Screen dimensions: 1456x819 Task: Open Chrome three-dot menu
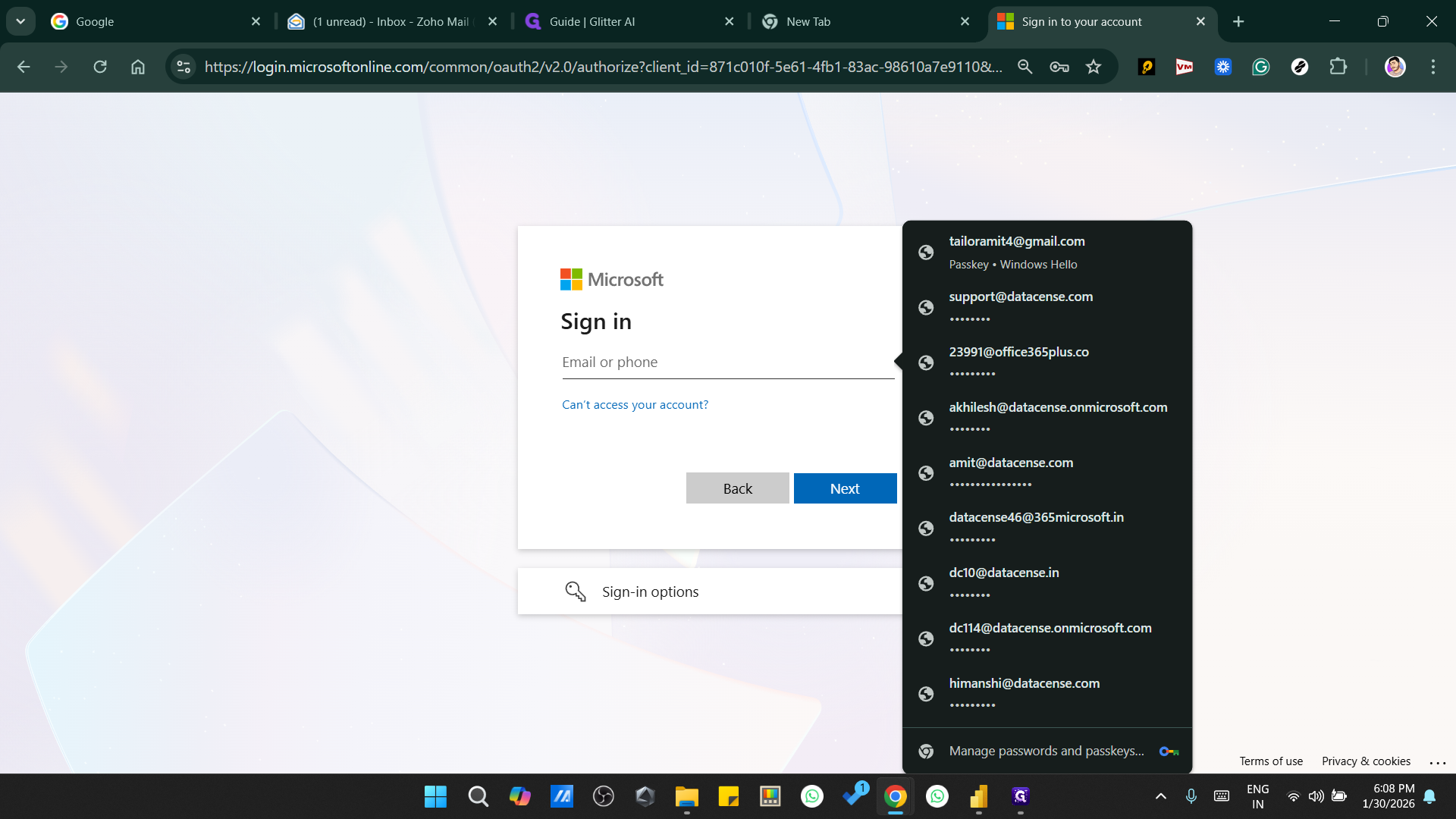[1432, 67]
